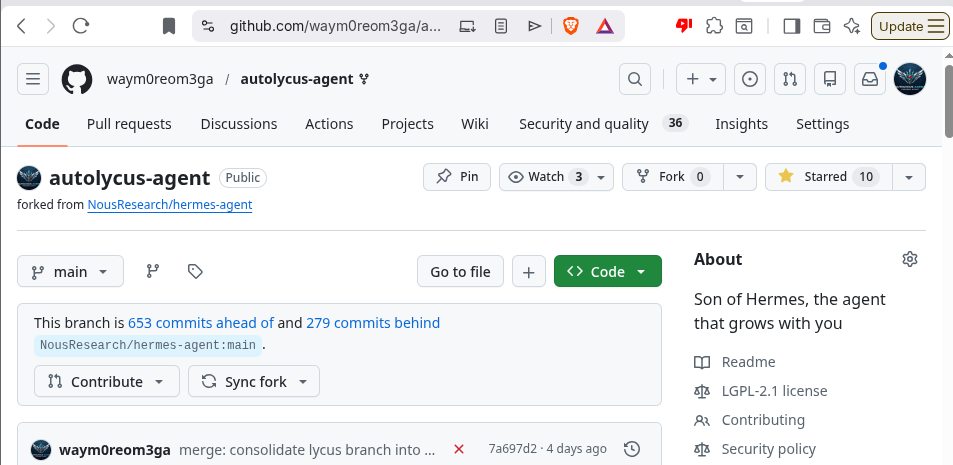Toggle the browser sidebar panel icon

tap(792, 26)
